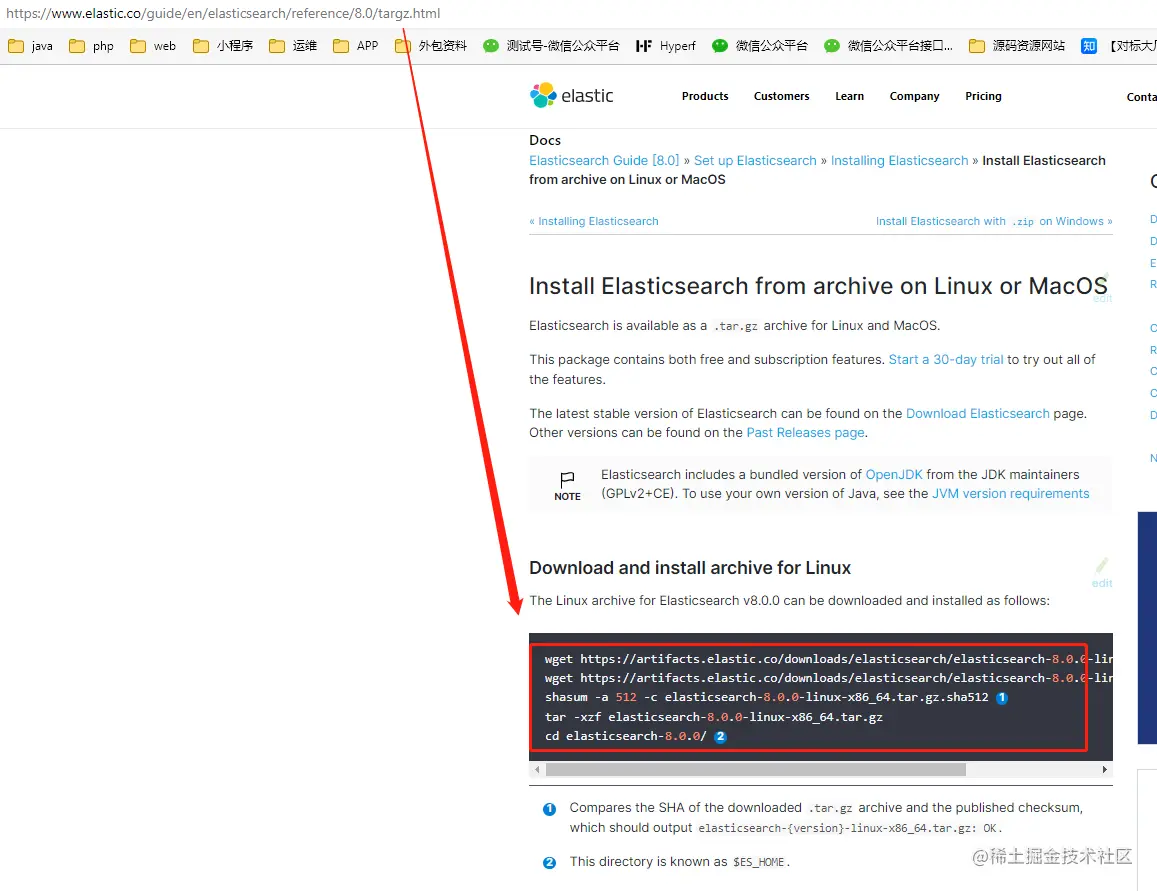
Task: Click the 'cd elasticsearch-8.0.0/' code line
Action: click(625, 736)
